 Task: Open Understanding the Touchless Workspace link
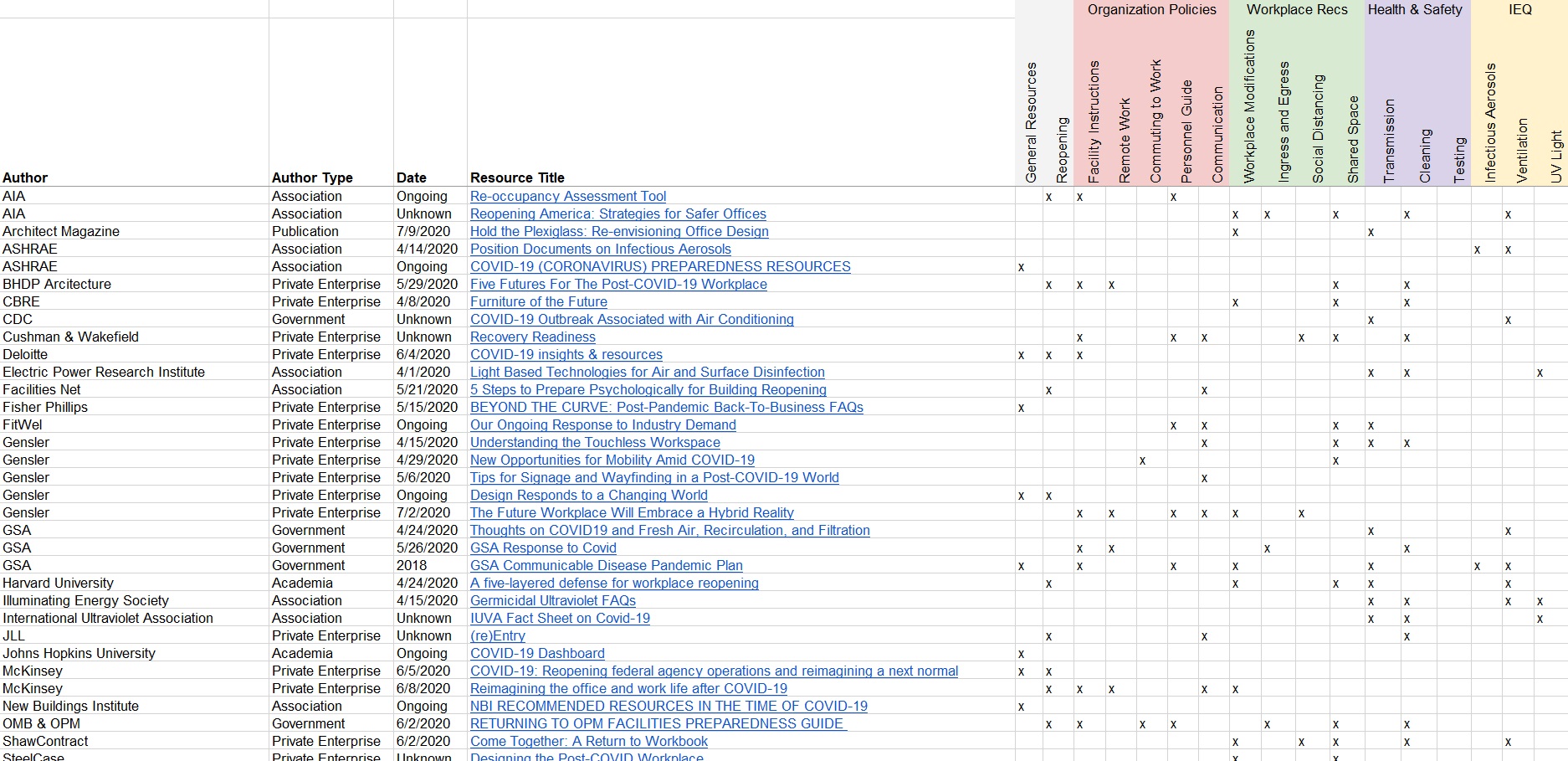click(x=595, y=442)
